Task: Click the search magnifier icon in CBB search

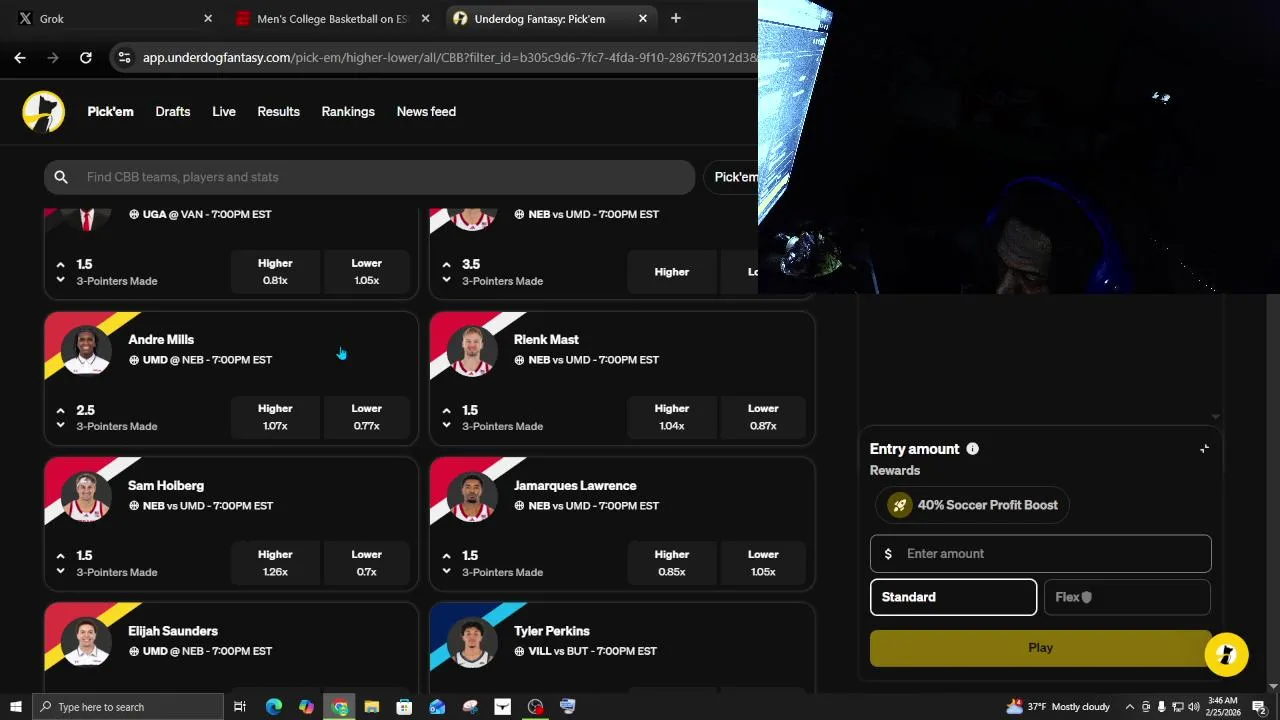Action: click(x=61, y=177)
